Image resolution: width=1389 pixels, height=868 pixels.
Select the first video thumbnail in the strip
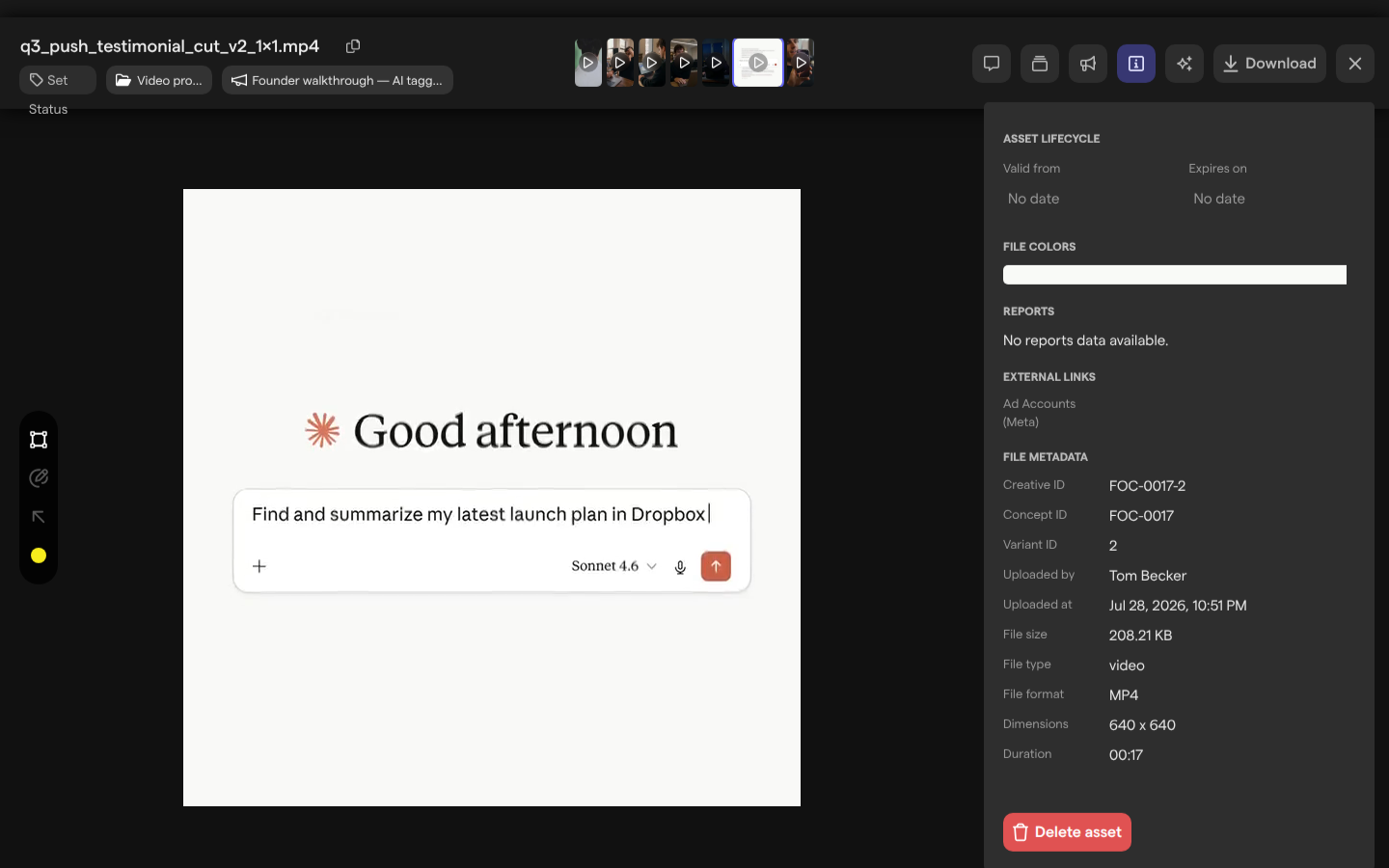point(588,63)
